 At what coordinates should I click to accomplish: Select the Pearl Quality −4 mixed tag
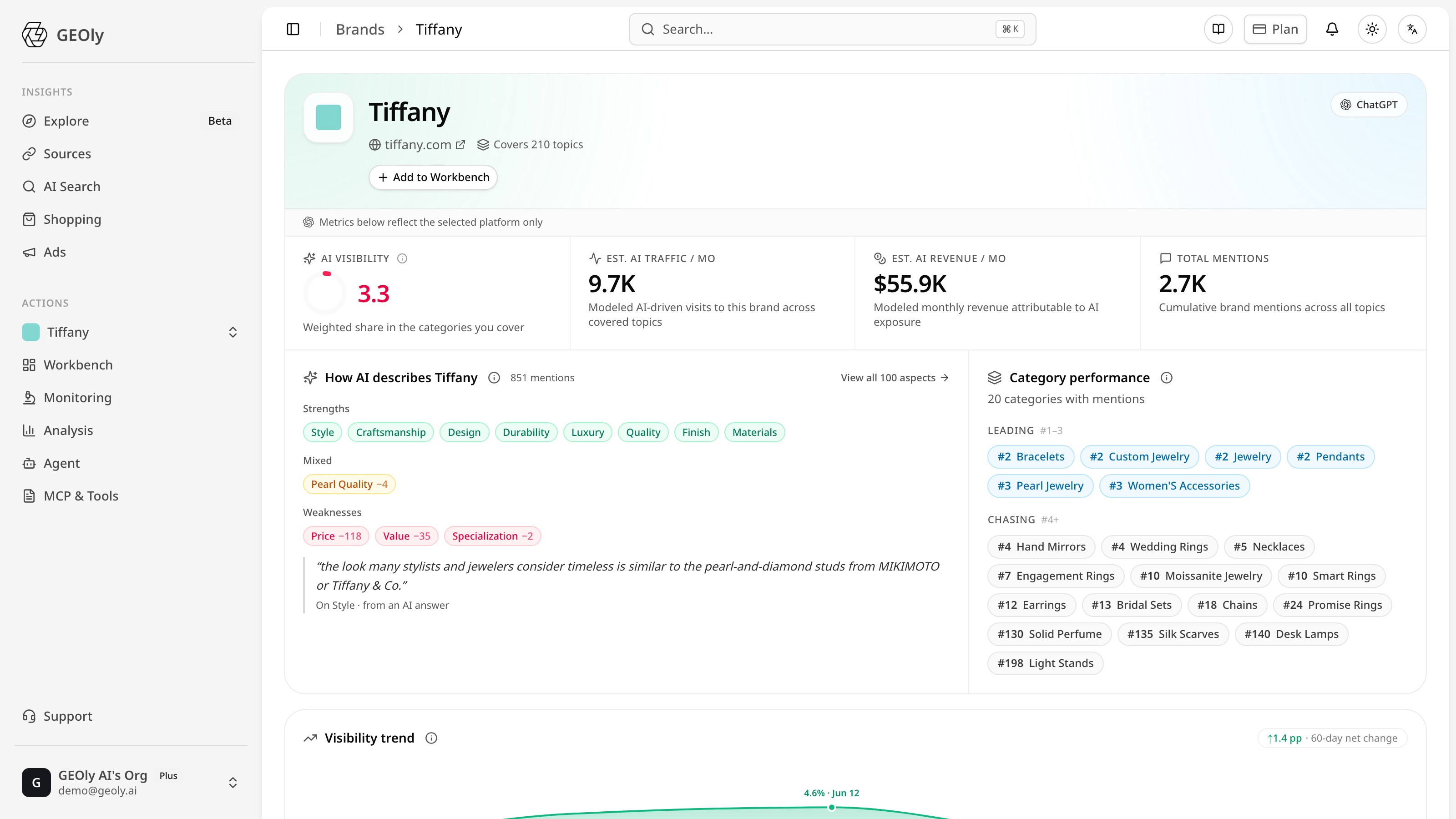pyautogui.click(x=349, y=485)
